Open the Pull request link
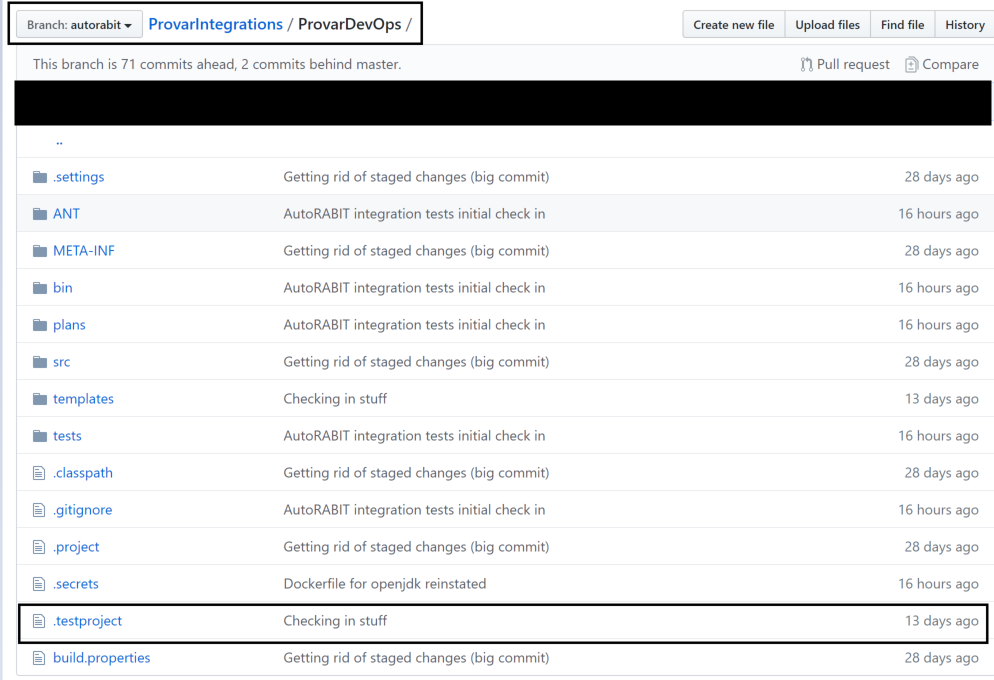This screenshot has height=680, width=994. (845, 65)
